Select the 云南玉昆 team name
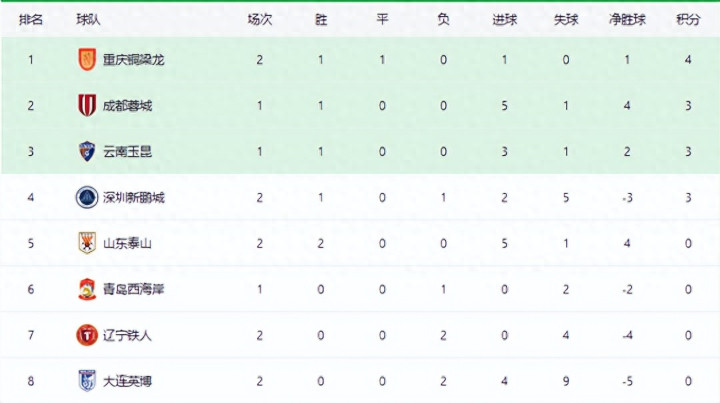Screen dimensions: 720x403 (127, 152)
